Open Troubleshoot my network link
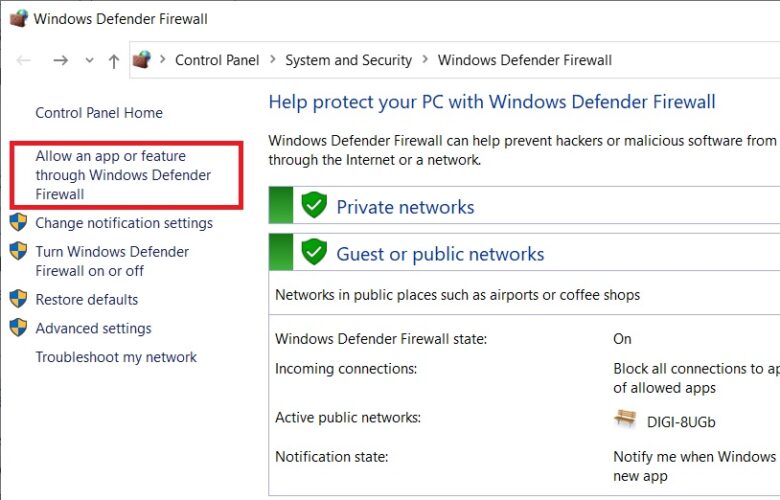 pyautogui.click(x=116, y=357)
